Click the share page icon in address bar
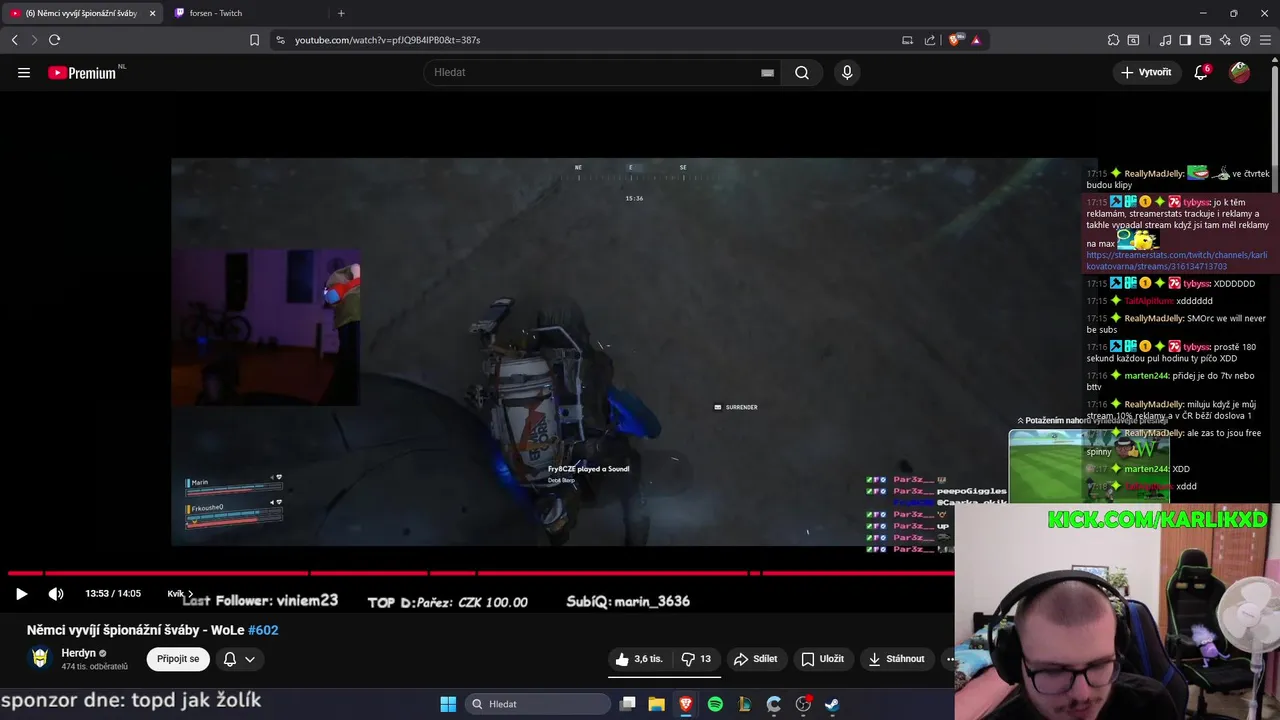This screenshot has width=1280, height=720. tap(930, 40)
